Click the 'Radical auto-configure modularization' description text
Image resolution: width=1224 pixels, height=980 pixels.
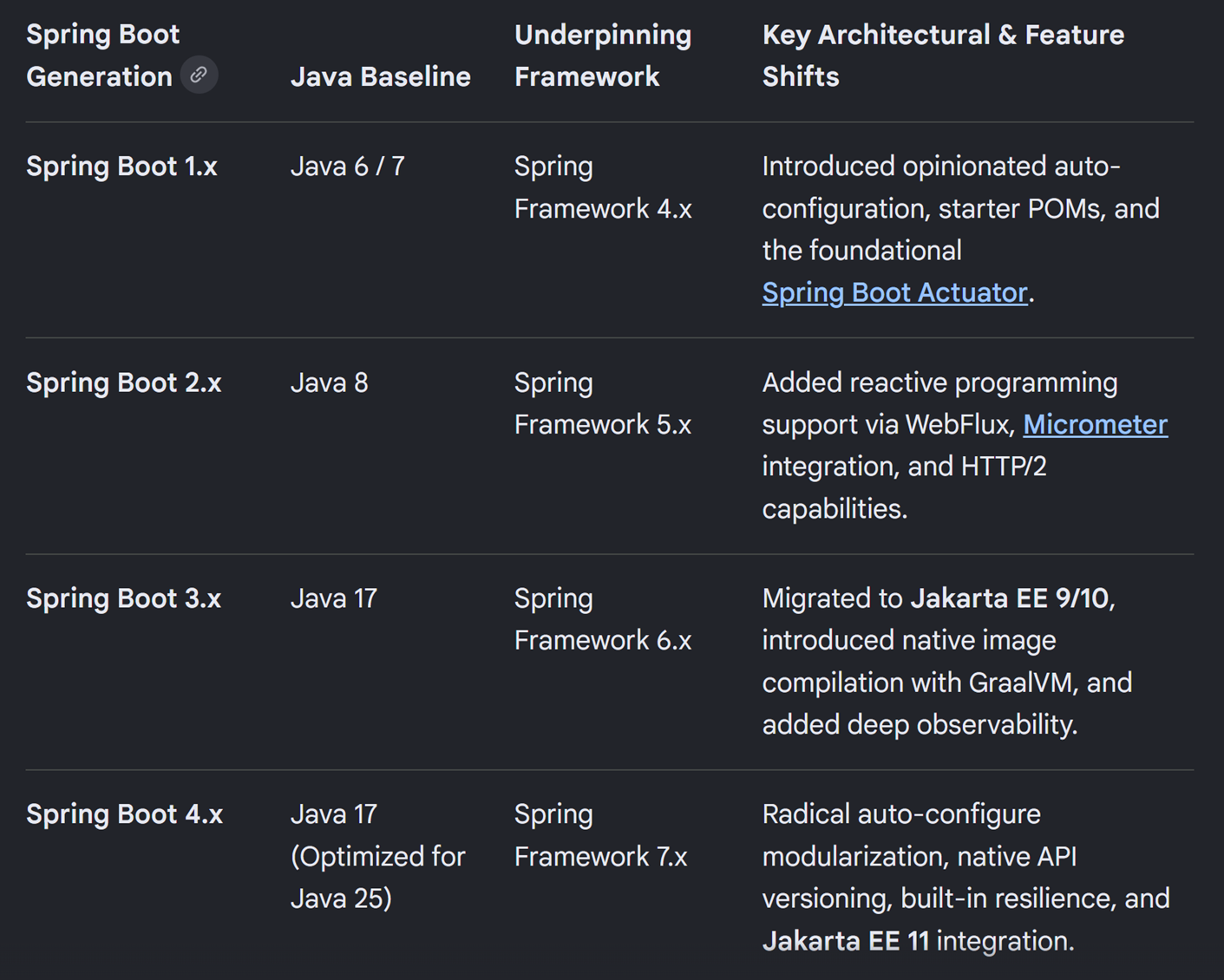(x=966, y=878)
